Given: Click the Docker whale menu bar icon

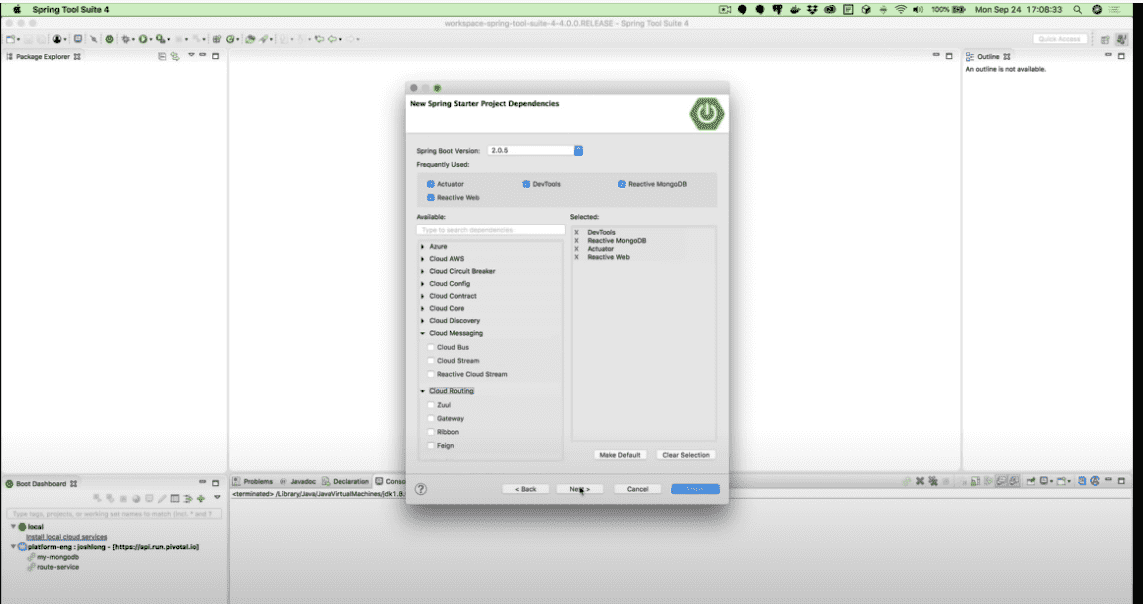Looking at the screenshot, I should [795, 9].
